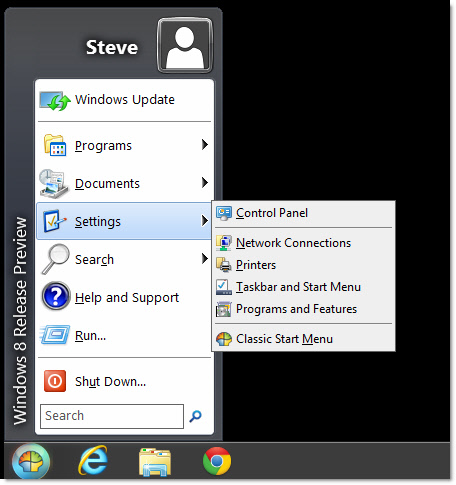The image size is (456, 485).
Task: Open Programs and Features entry
Action: [x=304, y=309]
